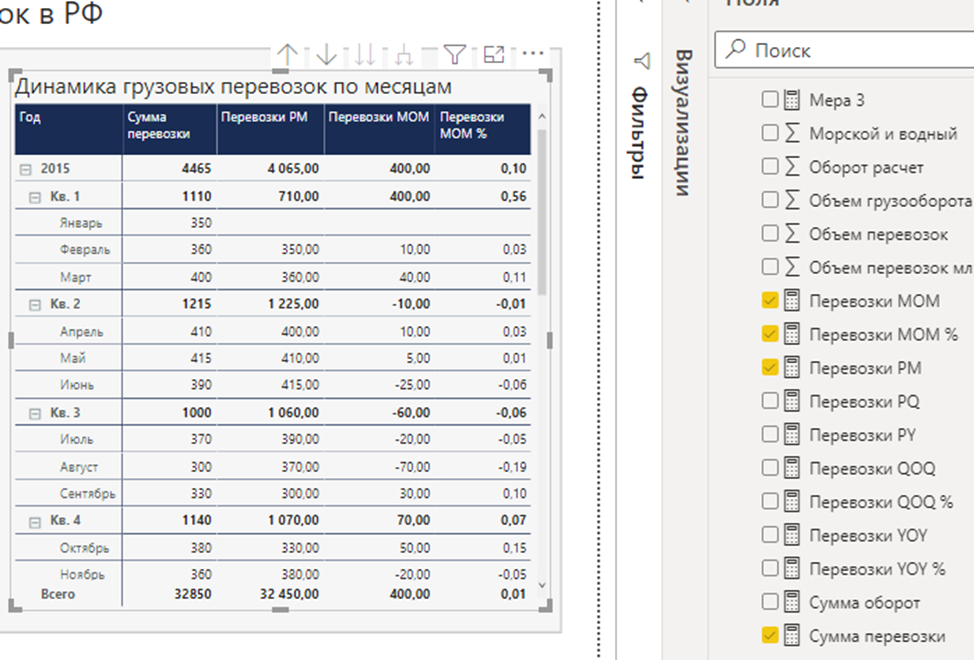Open the visual's filter funnel icon

coord(455,55)
